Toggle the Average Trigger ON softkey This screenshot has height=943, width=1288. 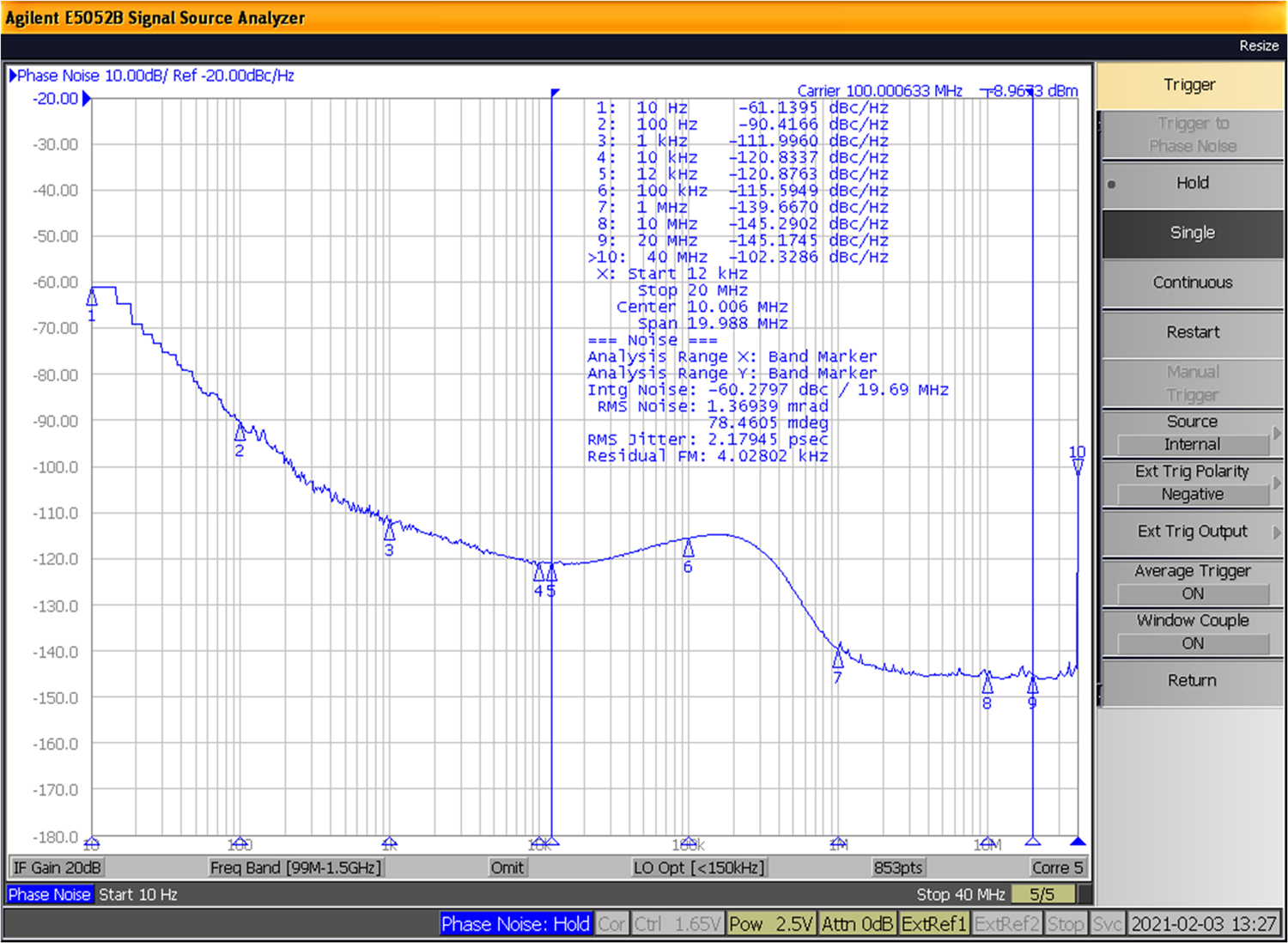[1192, 582]
